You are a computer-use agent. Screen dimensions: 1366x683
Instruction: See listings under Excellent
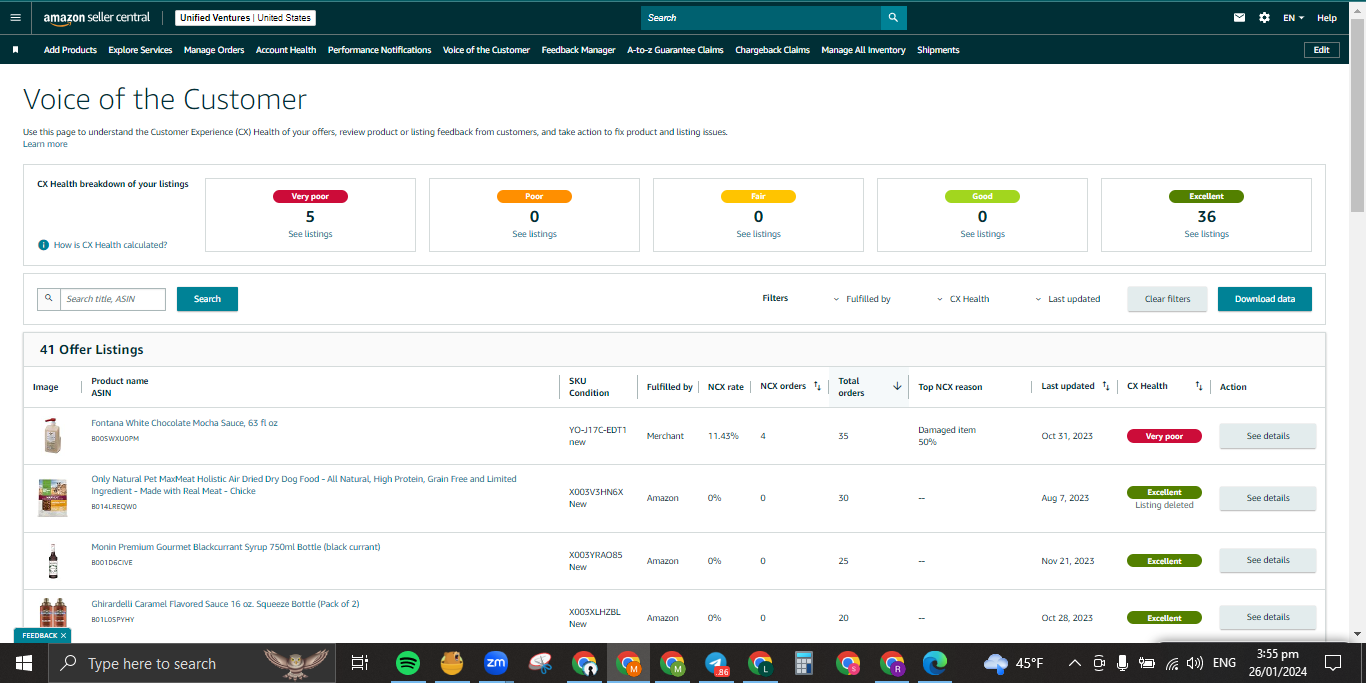[1207, 234]
